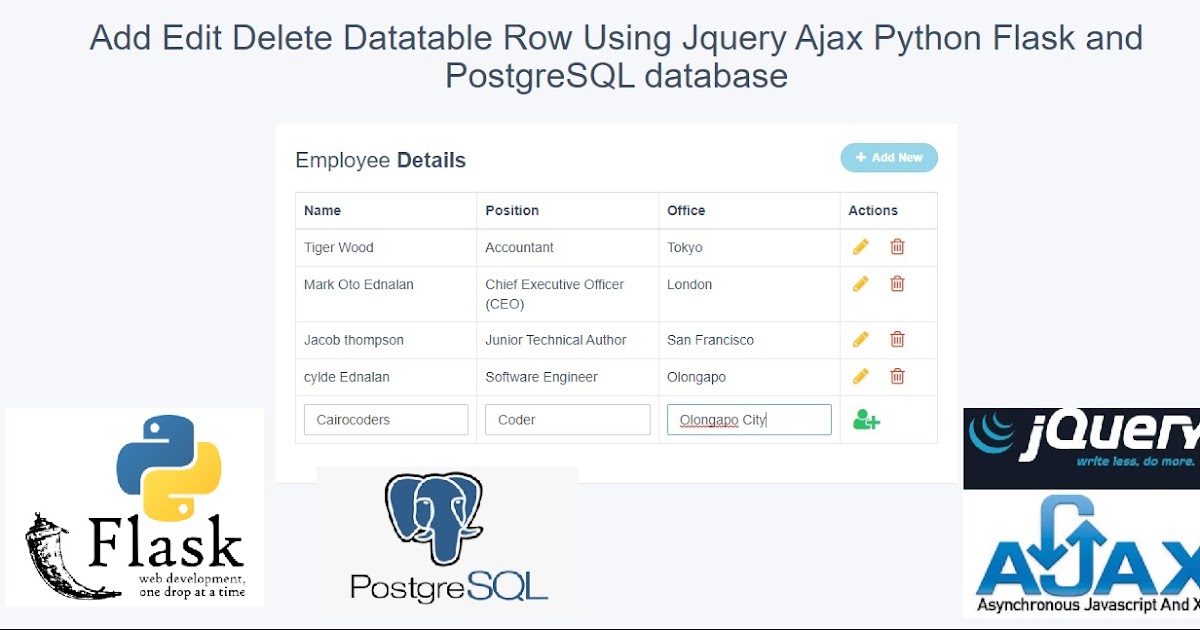The height and width of the screenshot is (630, 1200).
Task: Click the Olongapo office cell in cylde's row
Action: (x=749, y=377)
